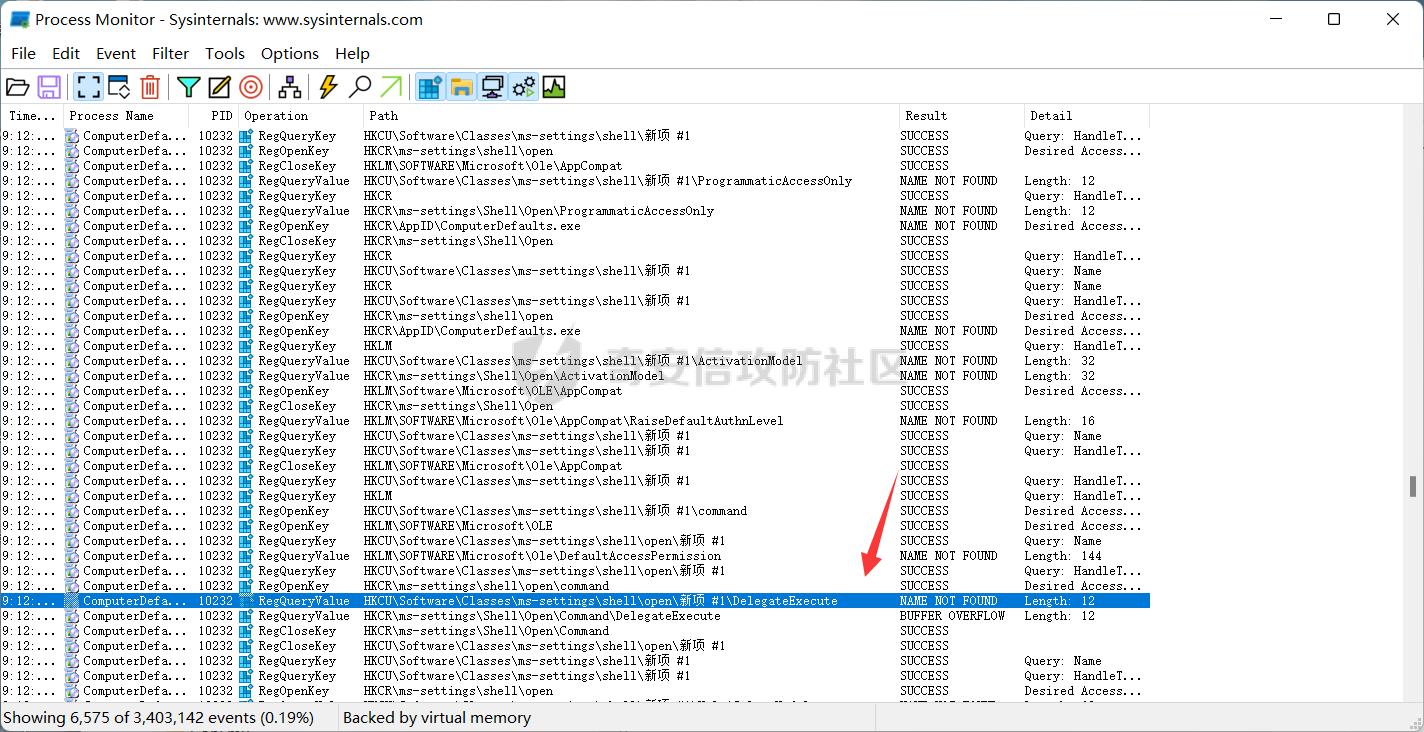Open the File menu
The height and width of the screenshot is (732, 1424).
[23, 53]
